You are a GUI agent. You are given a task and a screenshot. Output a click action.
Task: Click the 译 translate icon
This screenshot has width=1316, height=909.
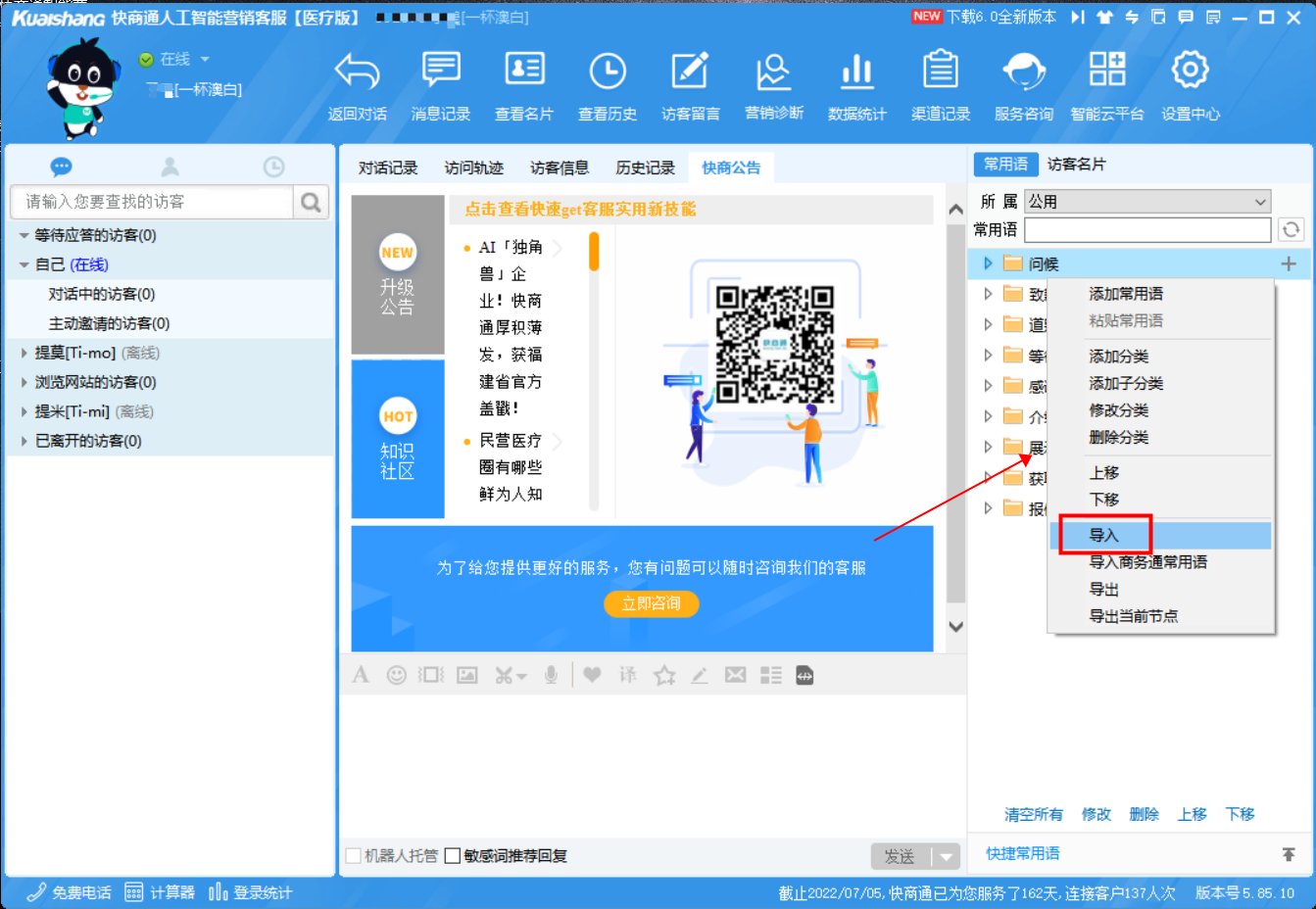[628, 675]
